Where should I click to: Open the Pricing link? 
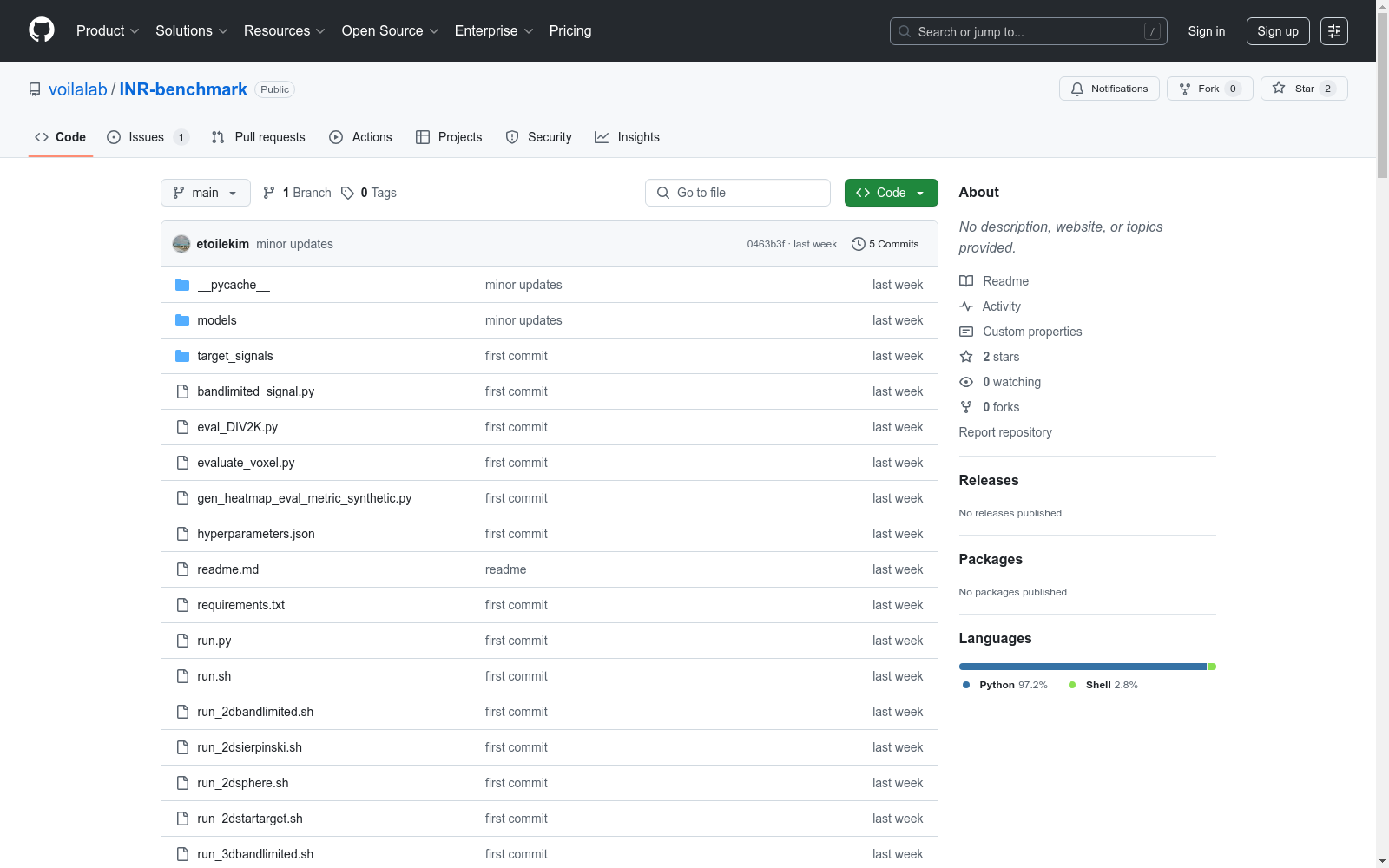(570, 30)
